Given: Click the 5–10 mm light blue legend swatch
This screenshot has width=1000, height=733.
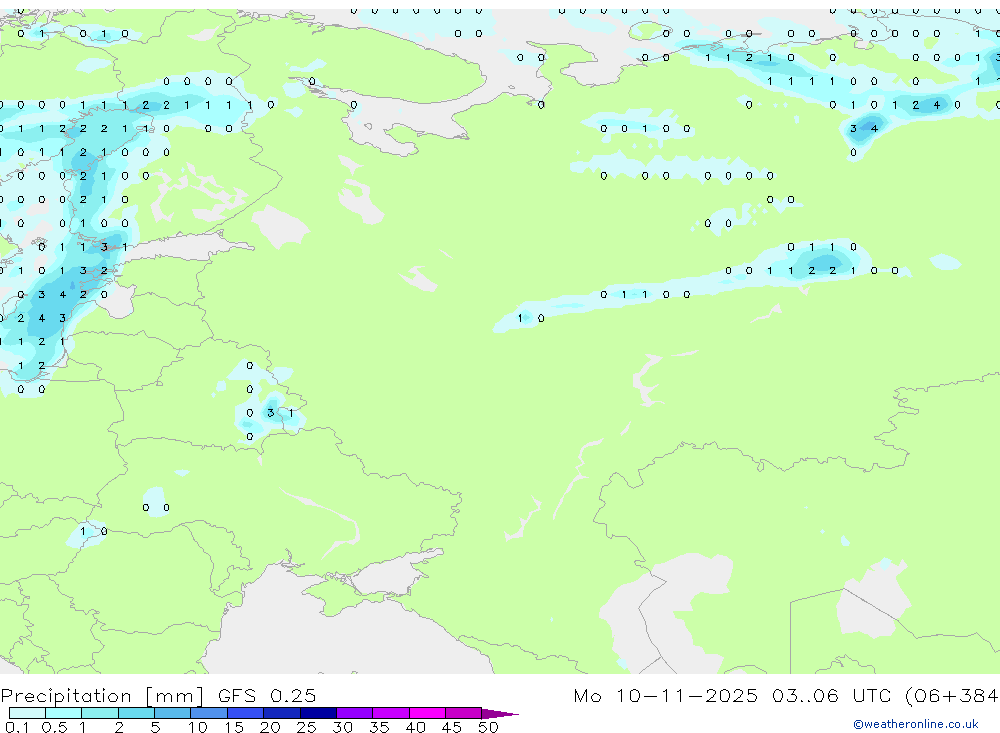Looking at the screenshot, I should [x=173, y=713].
